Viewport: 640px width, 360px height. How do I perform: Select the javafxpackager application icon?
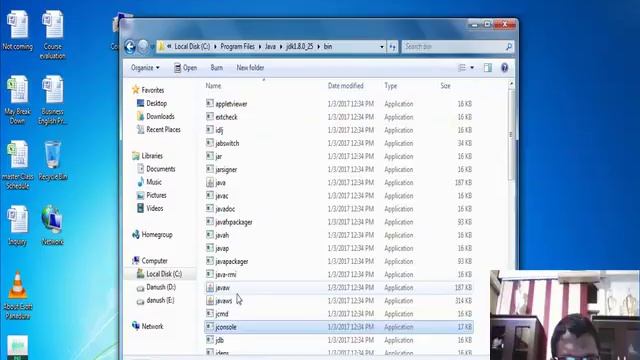tap(210, 222)
